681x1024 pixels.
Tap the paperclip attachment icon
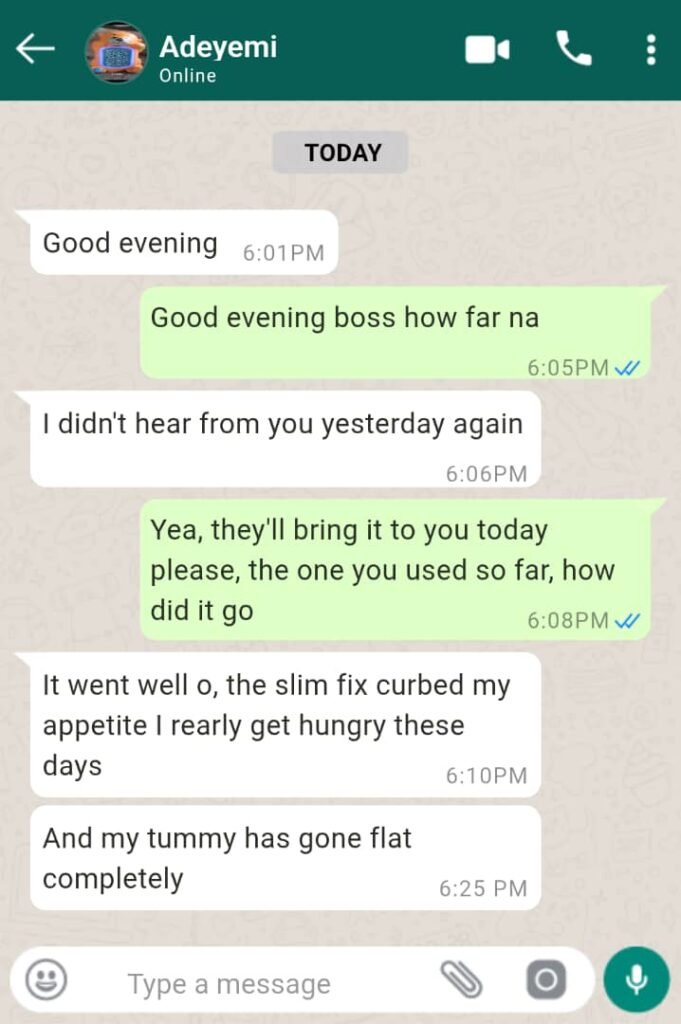tap(462, 980)
